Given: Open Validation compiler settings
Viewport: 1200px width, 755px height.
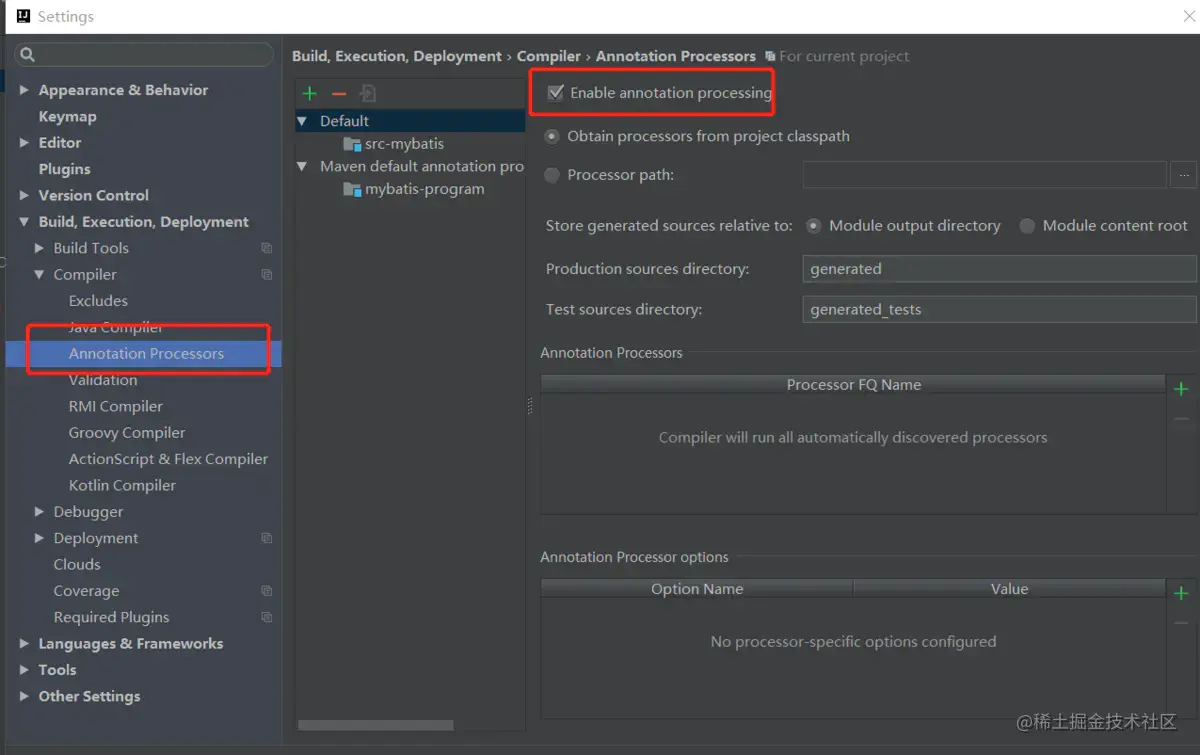Looking at the screenshot, I should (103, 380).
